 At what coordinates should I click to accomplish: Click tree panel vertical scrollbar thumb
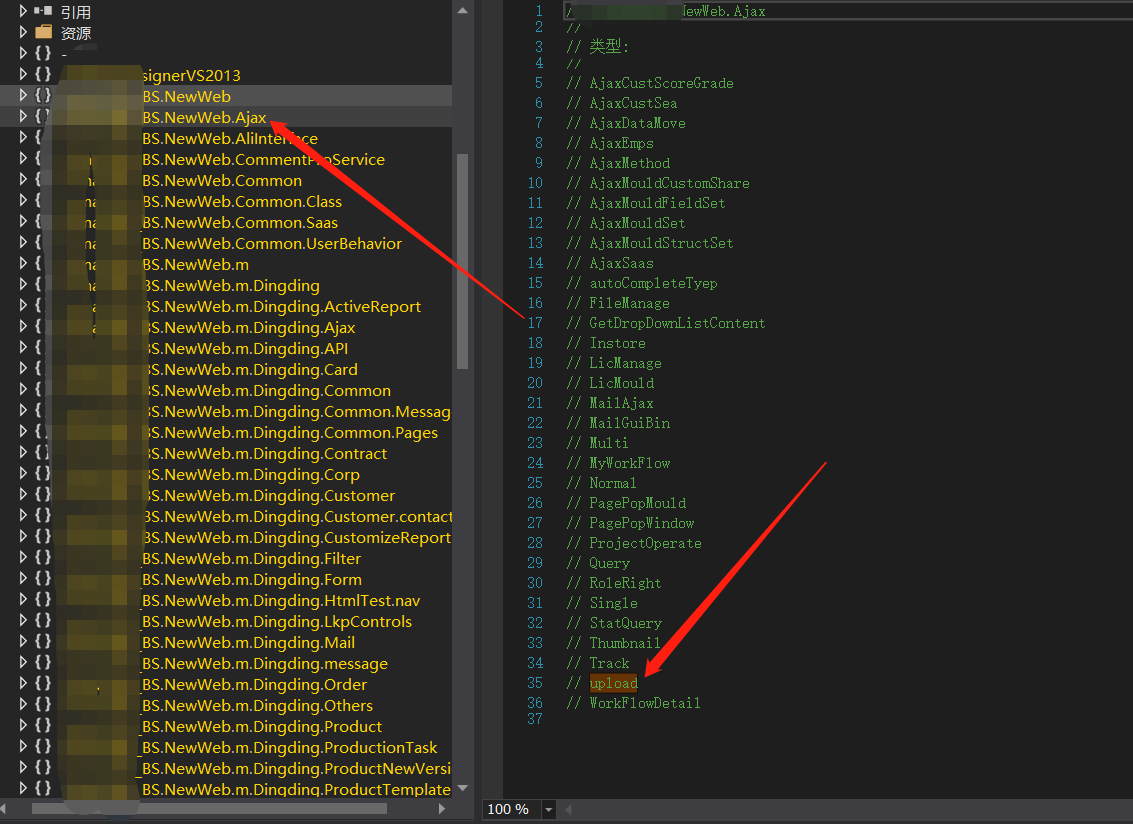coord(462,261)
